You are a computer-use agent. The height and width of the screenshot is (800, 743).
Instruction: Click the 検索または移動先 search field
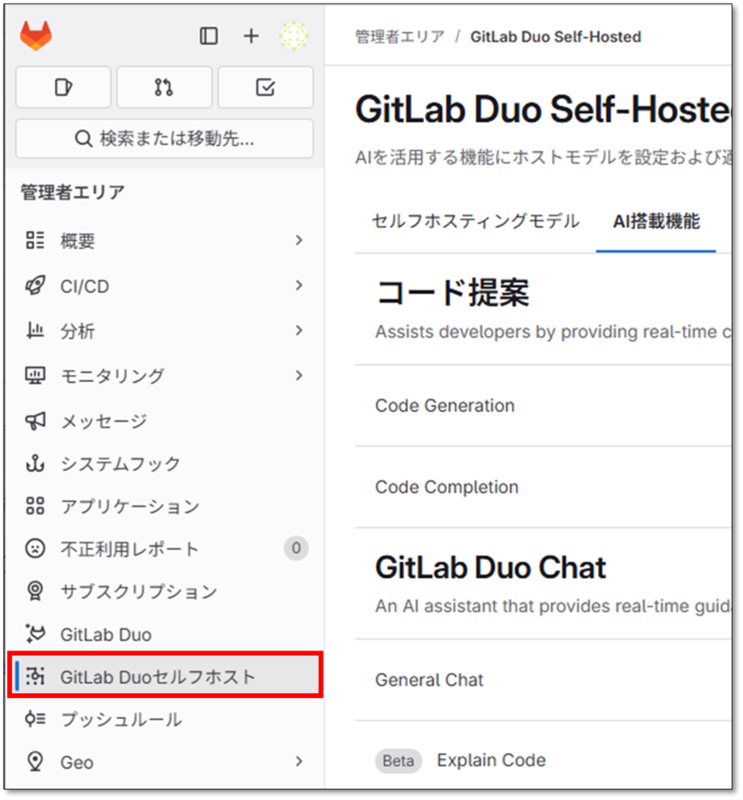pyautogui.click(x=164, y=138)
